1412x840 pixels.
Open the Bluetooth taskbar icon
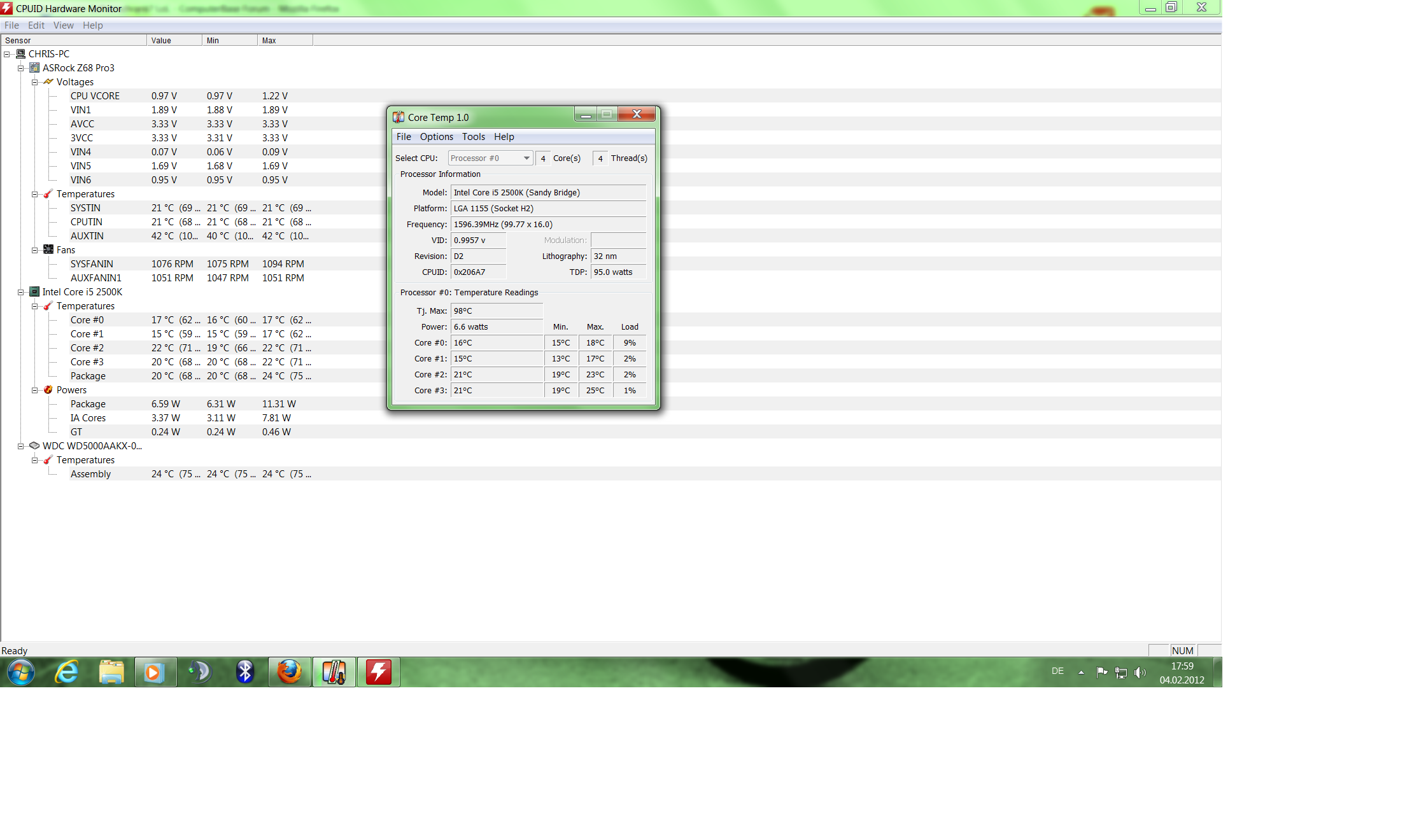pyautogui.click(x=245, y=672)
